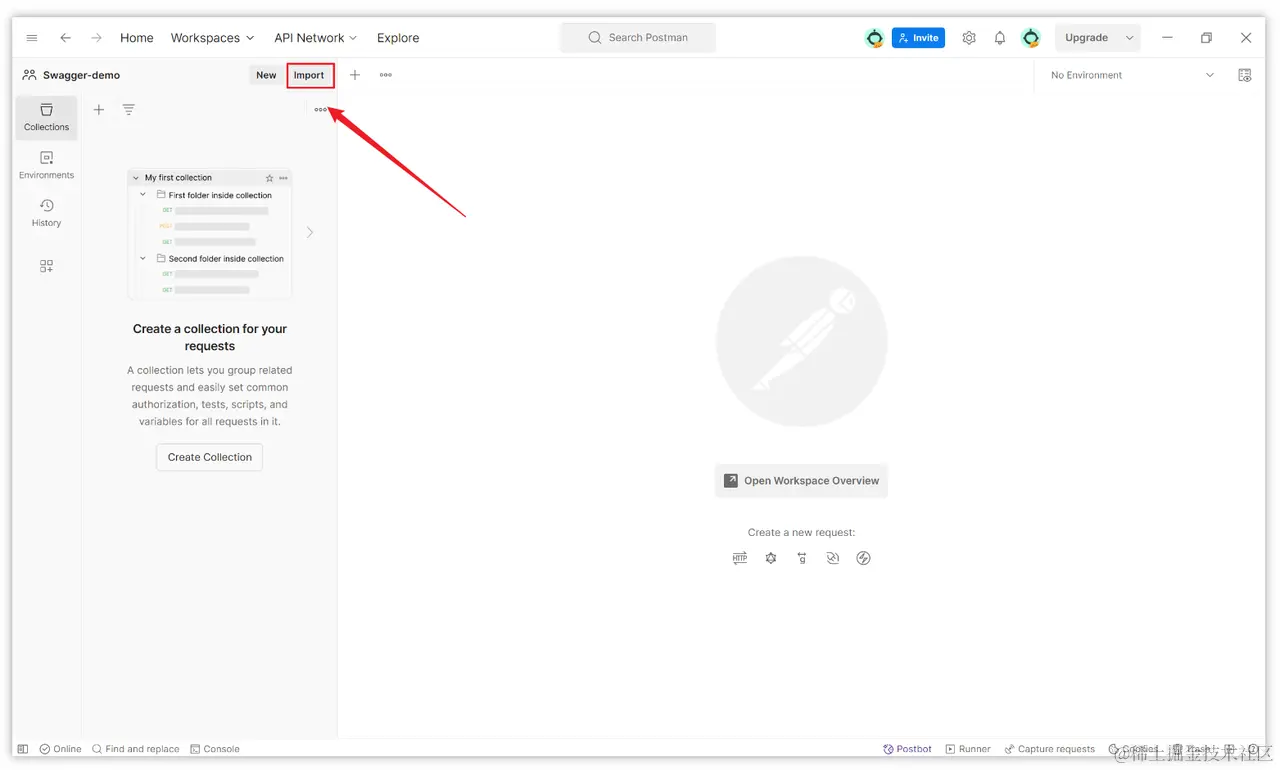Go forward with the right arrow
The width and height of the screenshot is (1280, 770).
pyautogui.click(x=96, y=38)
